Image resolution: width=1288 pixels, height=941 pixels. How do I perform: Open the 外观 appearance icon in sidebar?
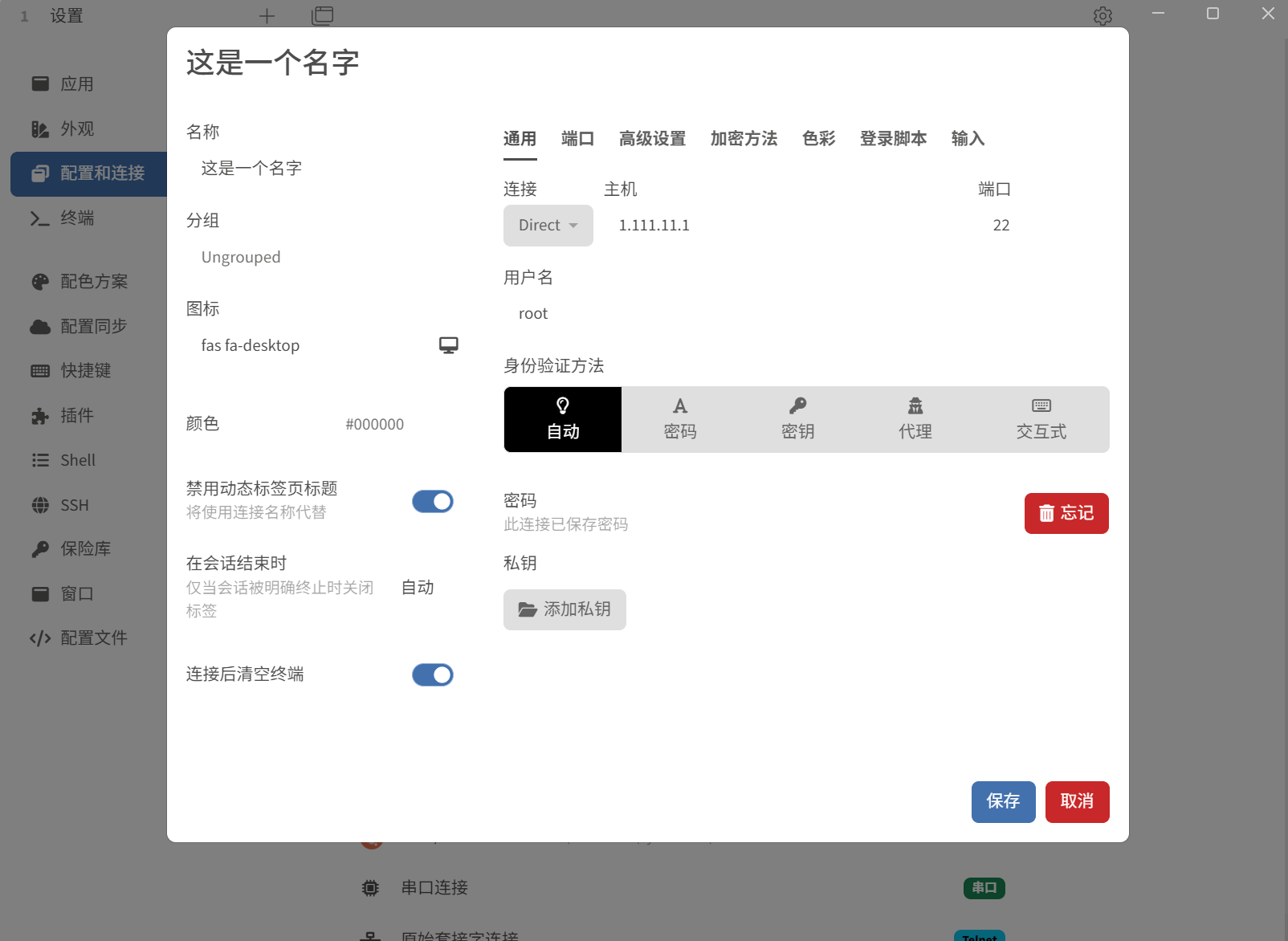[40, 128]
